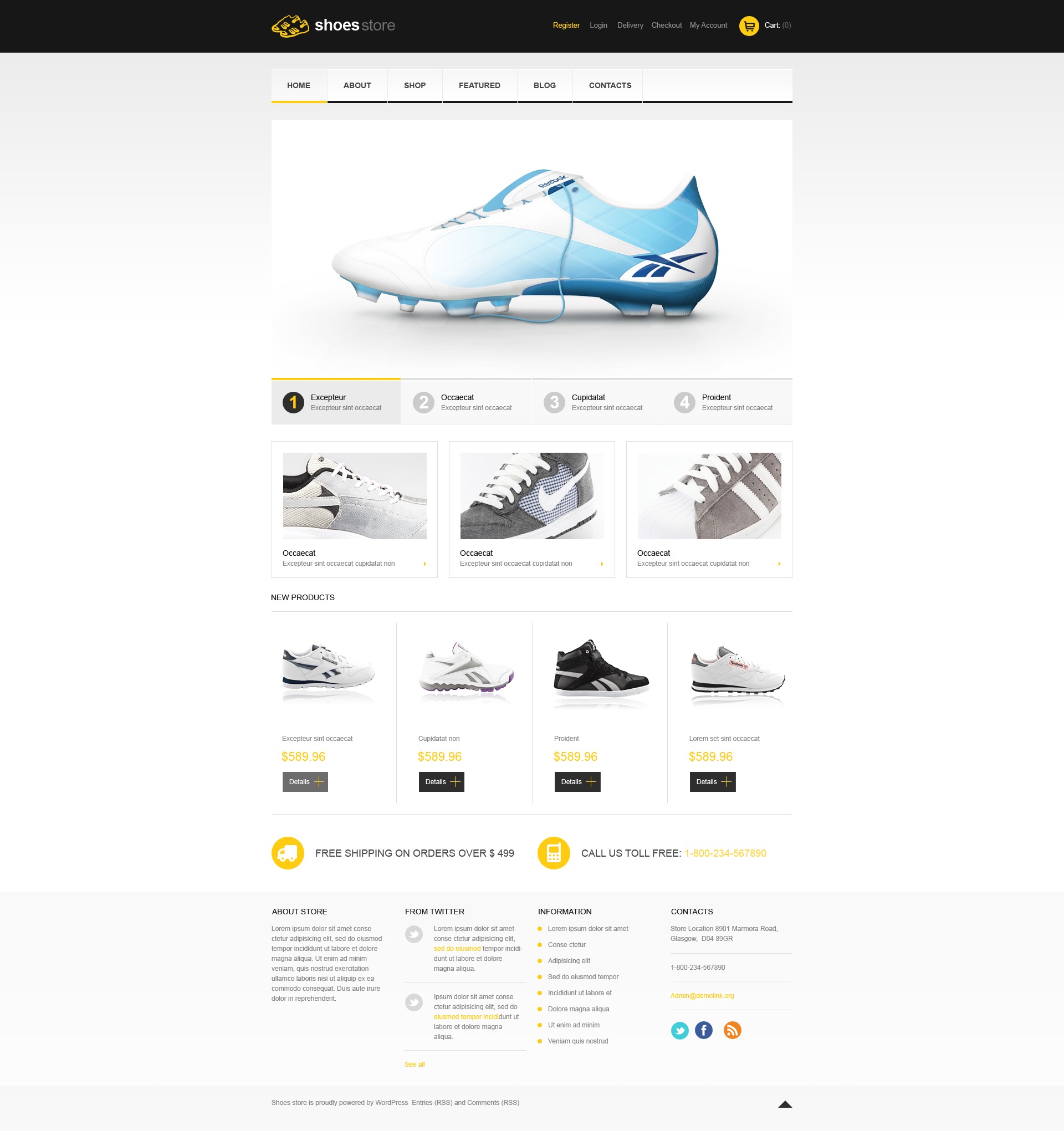1064x1131 pixels.
Task: Click Details for Lorem set sint occaecat
Action: [712, 782]
